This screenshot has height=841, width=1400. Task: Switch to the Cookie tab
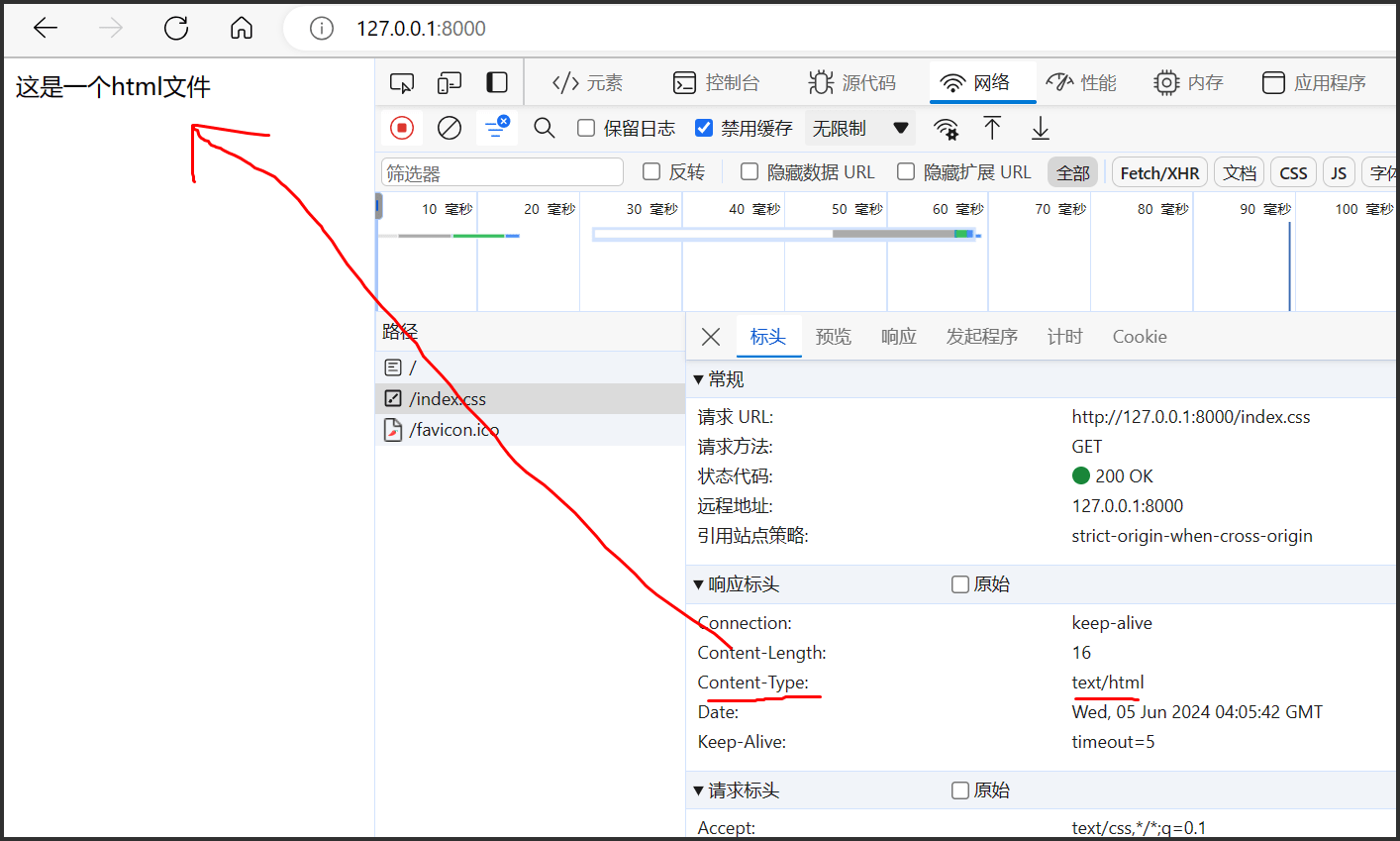tap(1140, 337)
